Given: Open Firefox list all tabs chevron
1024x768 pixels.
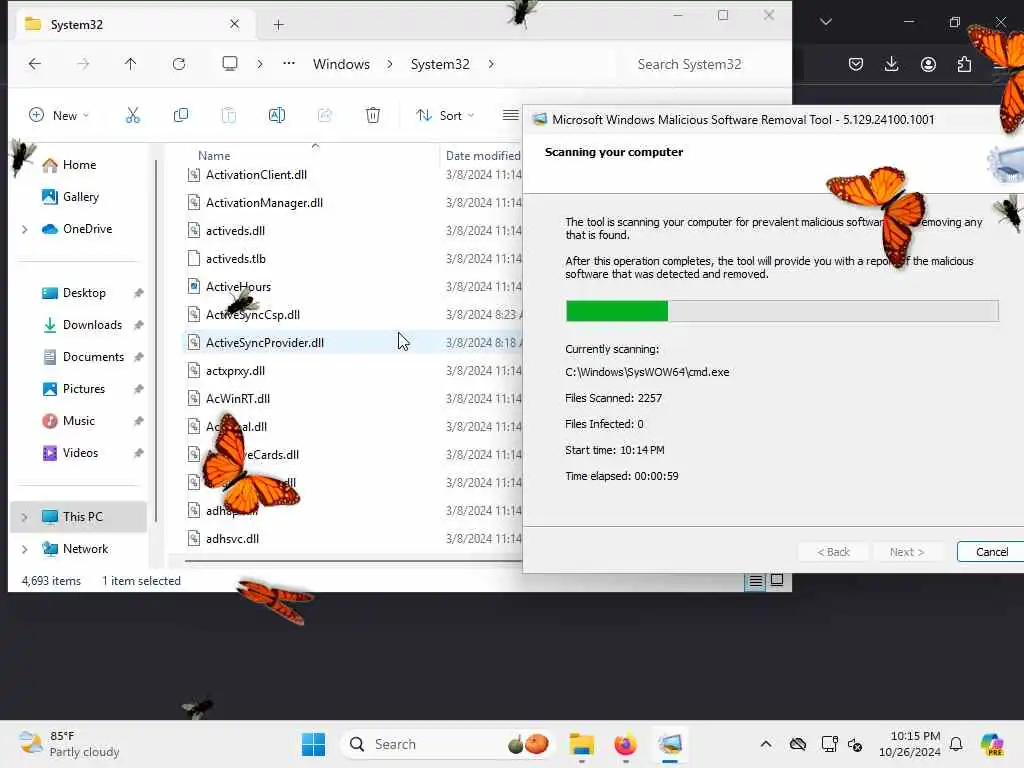Looking at the screenshot, I should [x=825, y=22].
